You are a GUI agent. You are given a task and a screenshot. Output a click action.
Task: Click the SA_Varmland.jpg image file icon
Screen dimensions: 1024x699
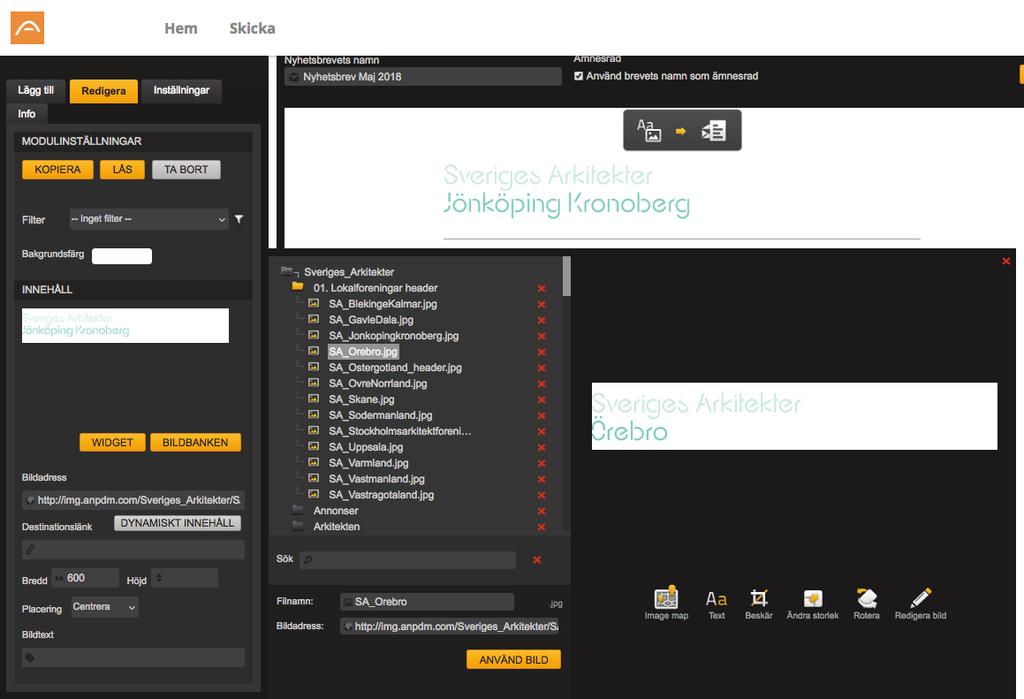click(x=313, y=463)
